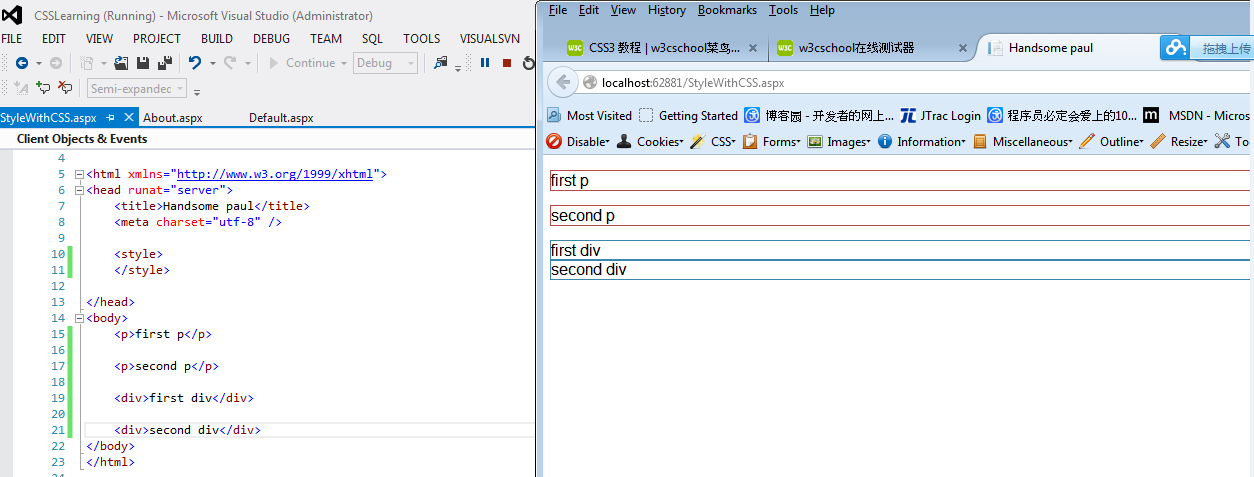
Task: Open the Disable web developer menu
Action: click(578, 142)
